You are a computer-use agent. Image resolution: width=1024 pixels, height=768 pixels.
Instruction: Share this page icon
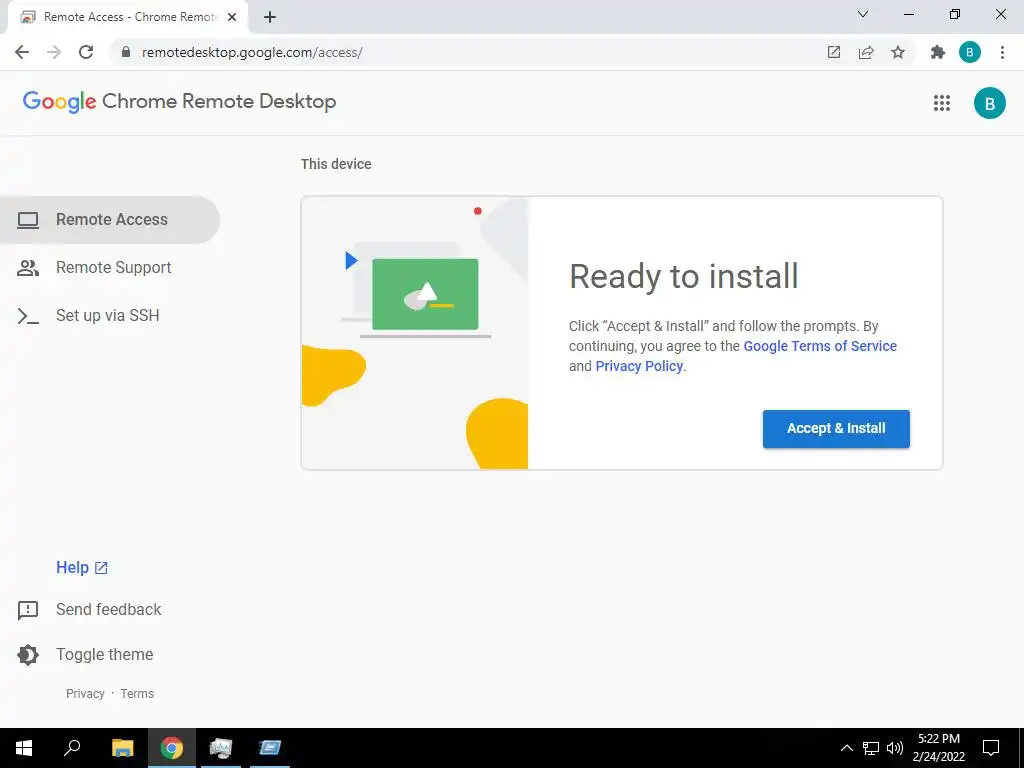coord(866,52)
